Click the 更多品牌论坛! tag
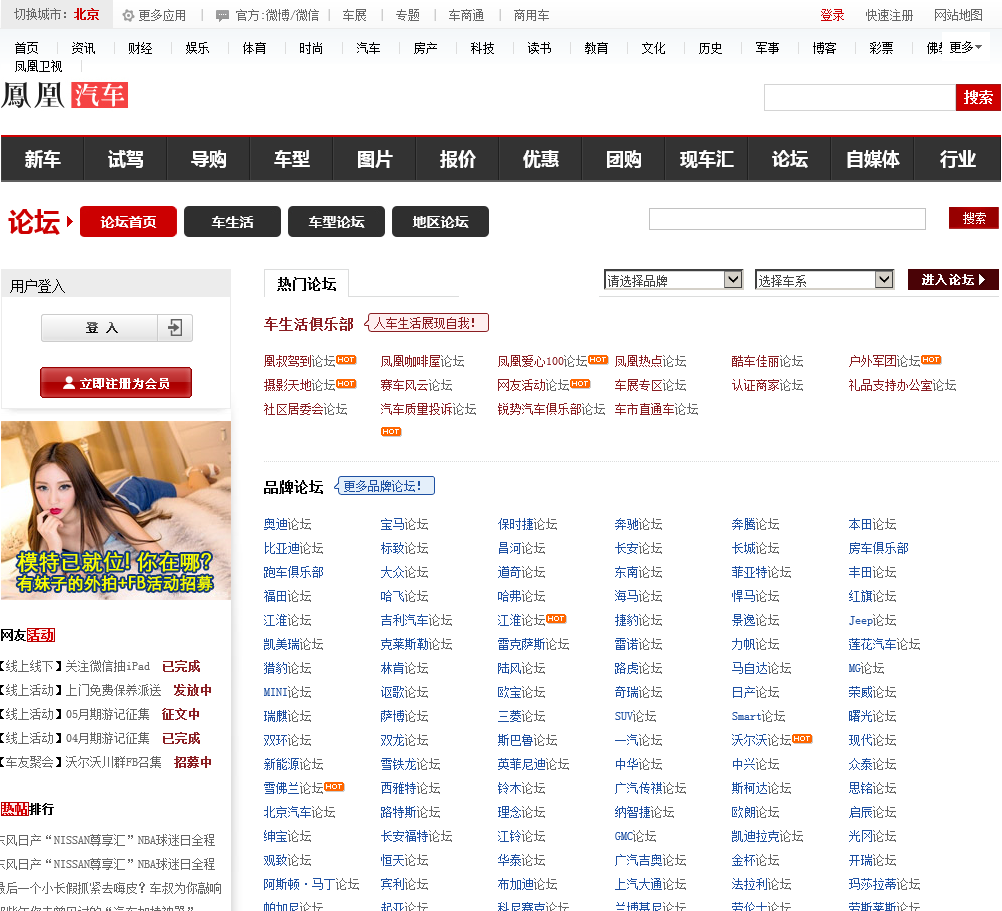The width and height of the screenshot is (1002, 911). [385, 486]
